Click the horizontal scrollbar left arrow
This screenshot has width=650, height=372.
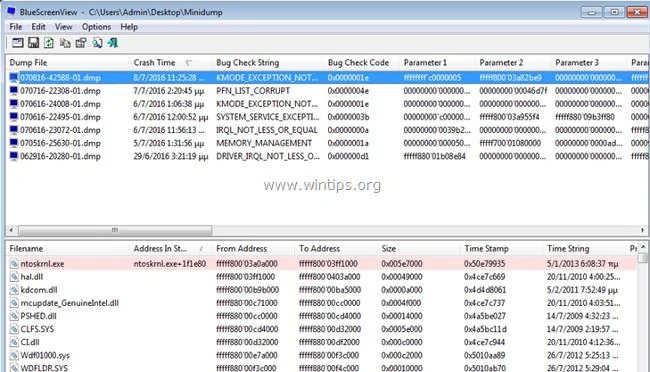[x=11, y=230]
